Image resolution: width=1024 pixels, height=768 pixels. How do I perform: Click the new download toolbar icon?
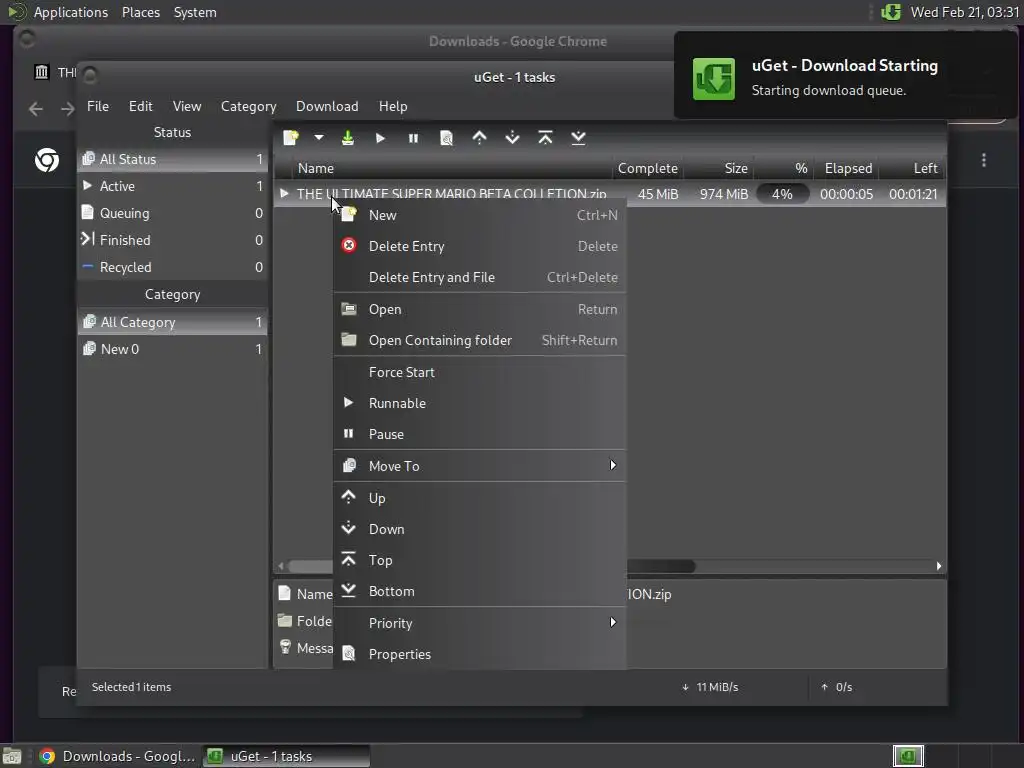[291, 138]
